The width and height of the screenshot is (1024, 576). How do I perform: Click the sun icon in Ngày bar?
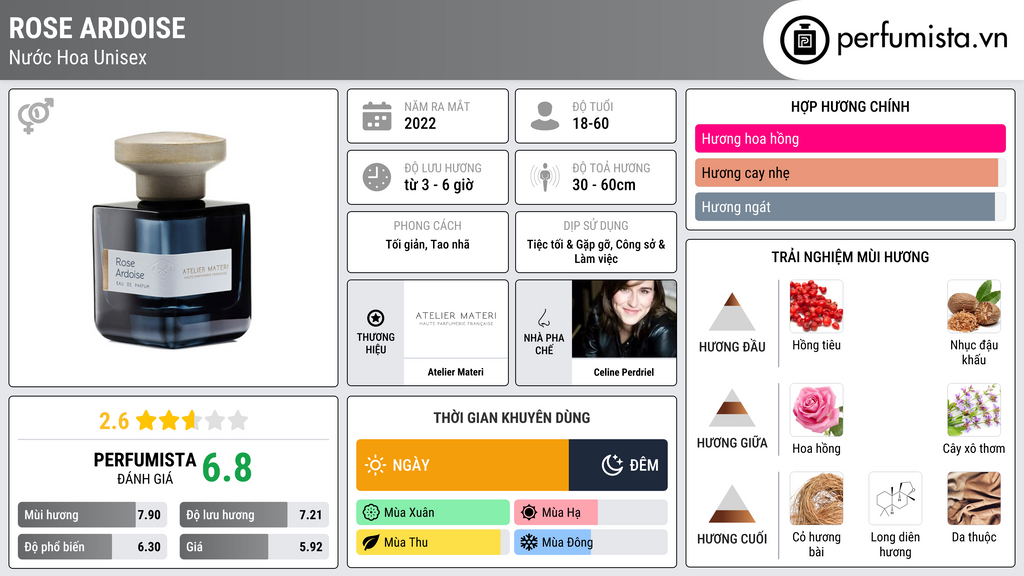(x=375, y=465)
